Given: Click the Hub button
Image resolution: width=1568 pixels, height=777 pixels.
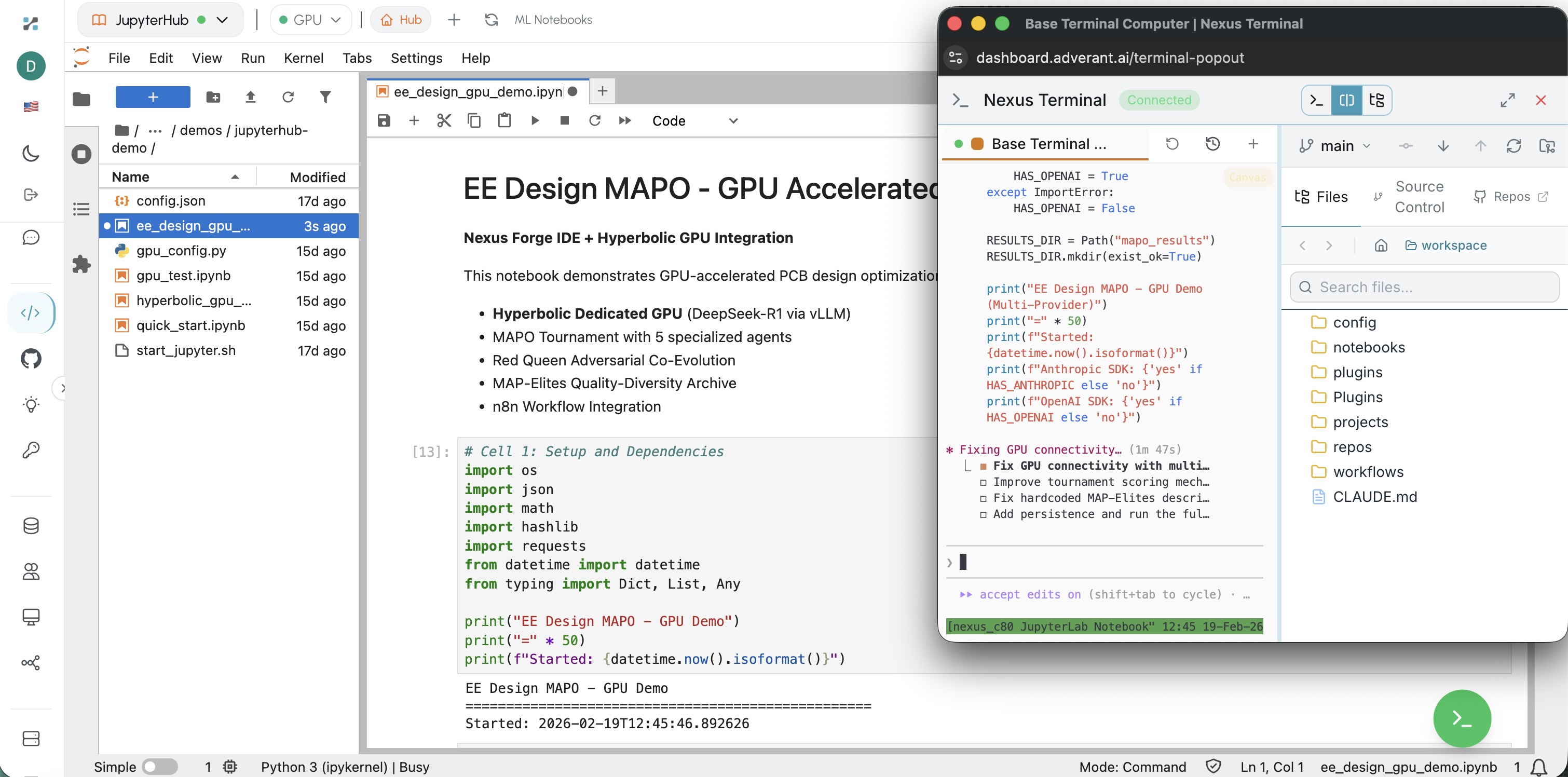Looking at the screenshot, I should [401, 19].
